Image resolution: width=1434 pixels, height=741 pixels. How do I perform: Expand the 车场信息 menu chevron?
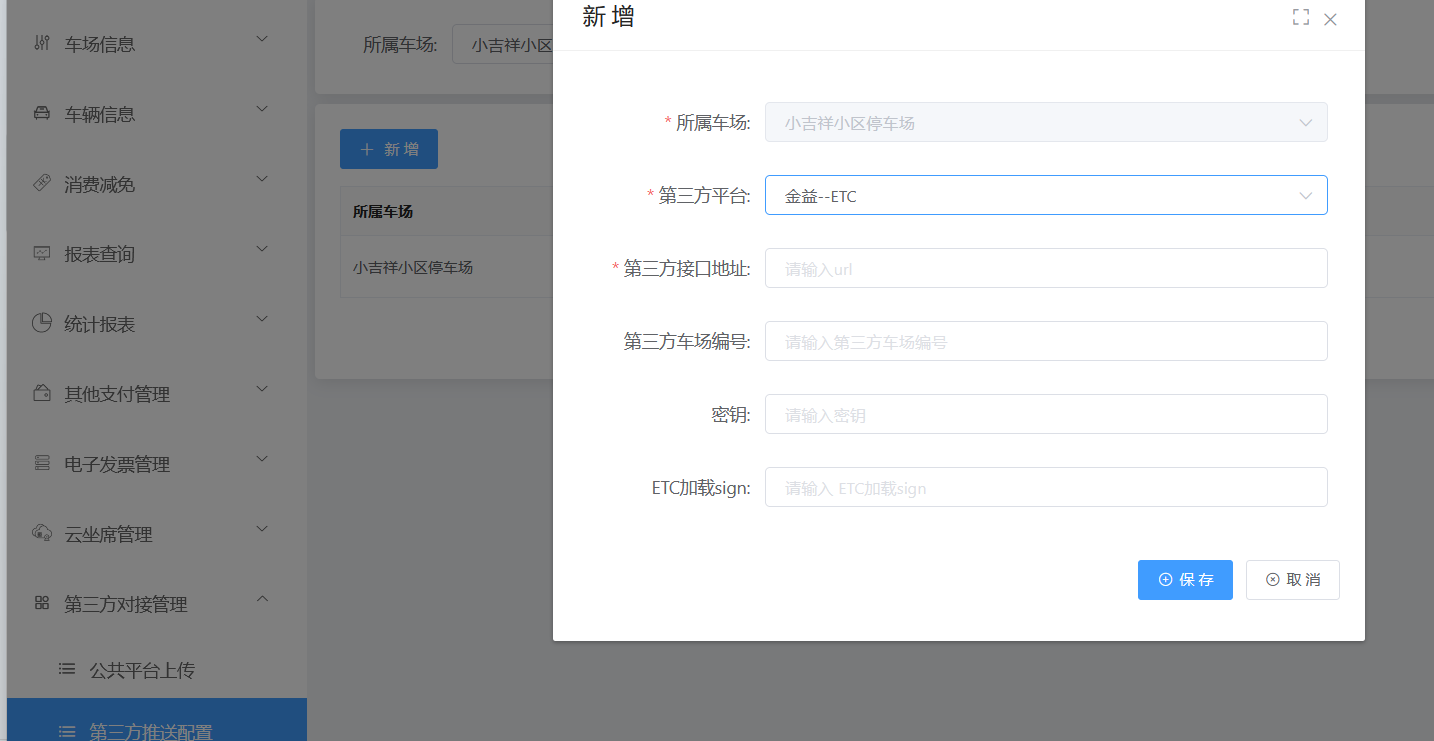click(x=262, y=39)
